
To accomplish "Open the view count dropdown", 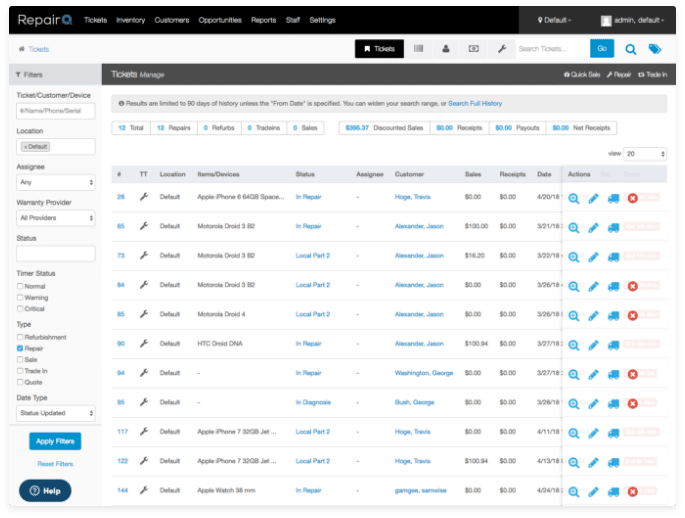I will 645,154.
